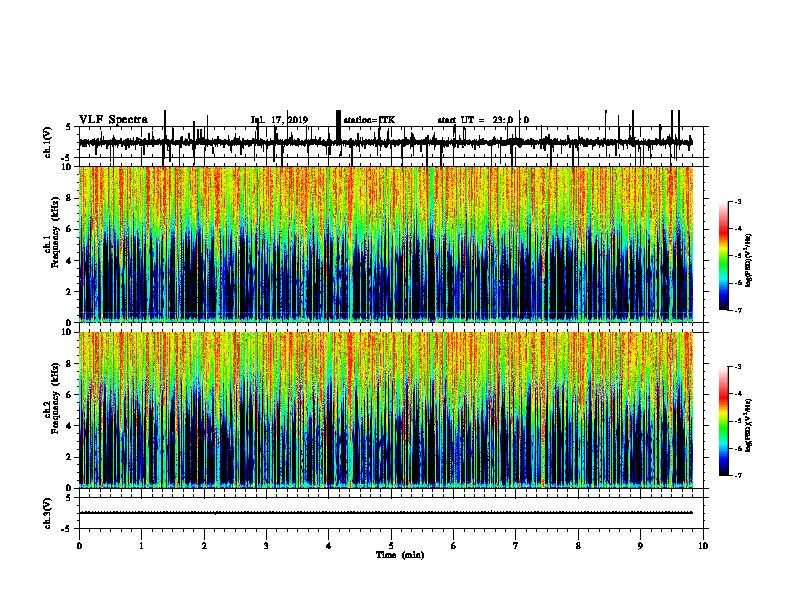Click the flat ch.3 voltage trace
The height and width of the screenshot is (612, 792).
386,513
